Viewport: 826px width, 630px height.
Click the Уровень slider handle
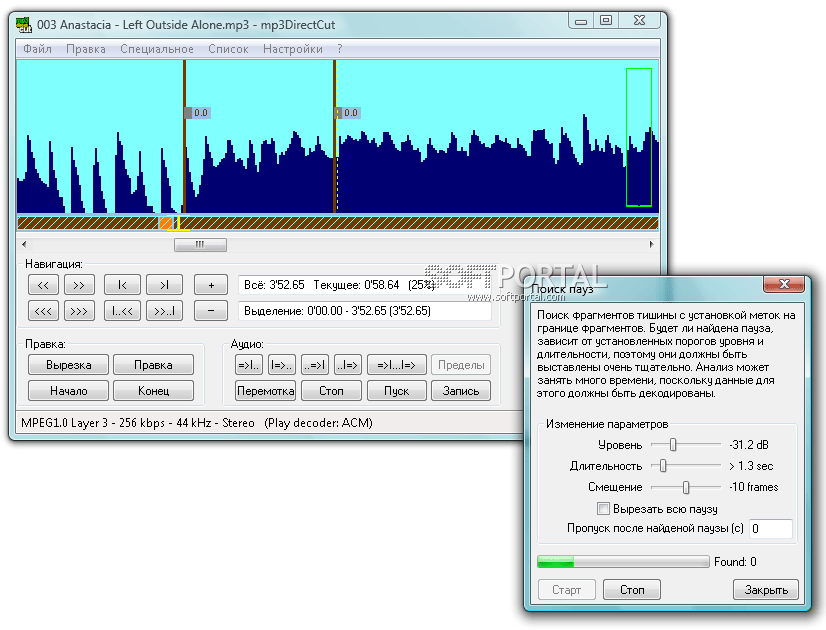(x=673, y=445)
